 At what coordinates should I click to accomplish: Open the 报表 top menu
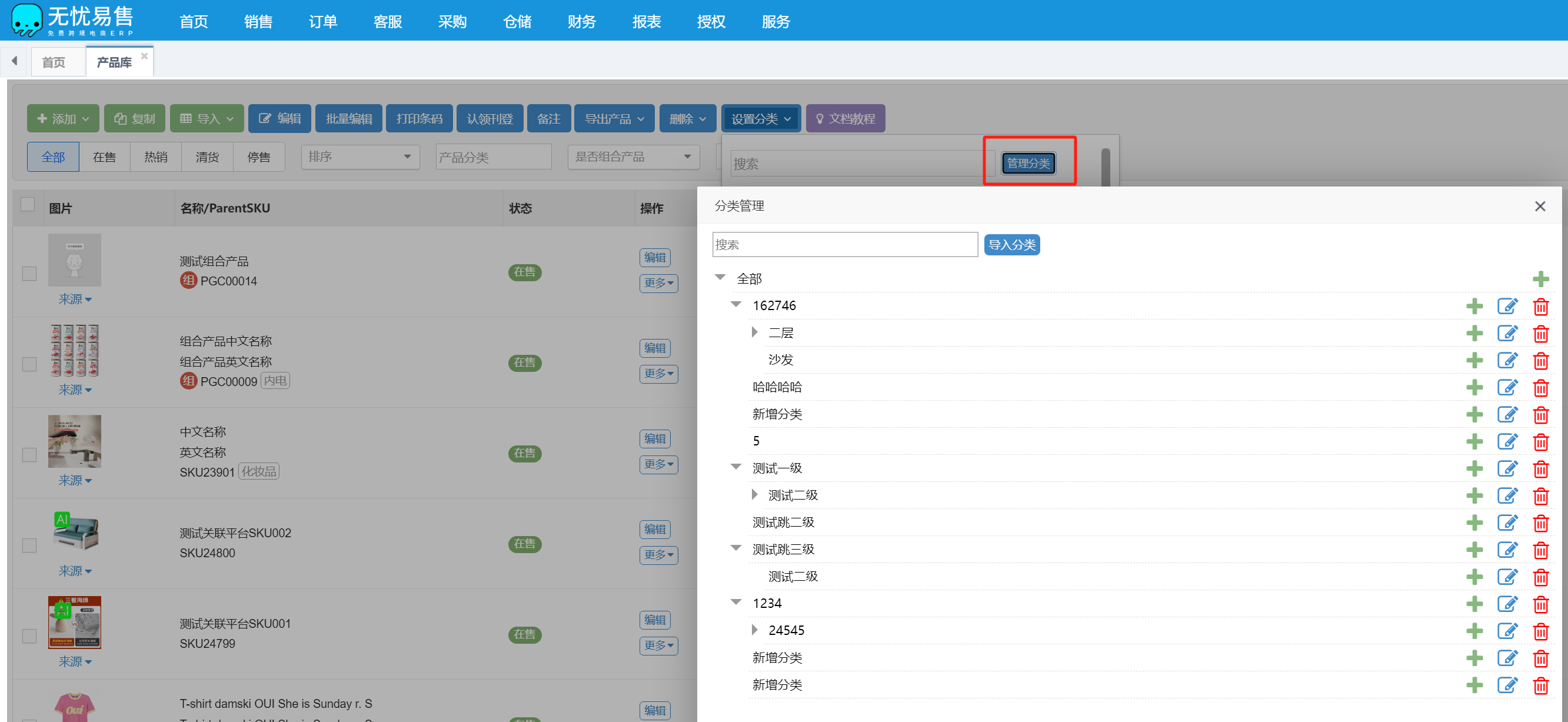click(647, 22)
